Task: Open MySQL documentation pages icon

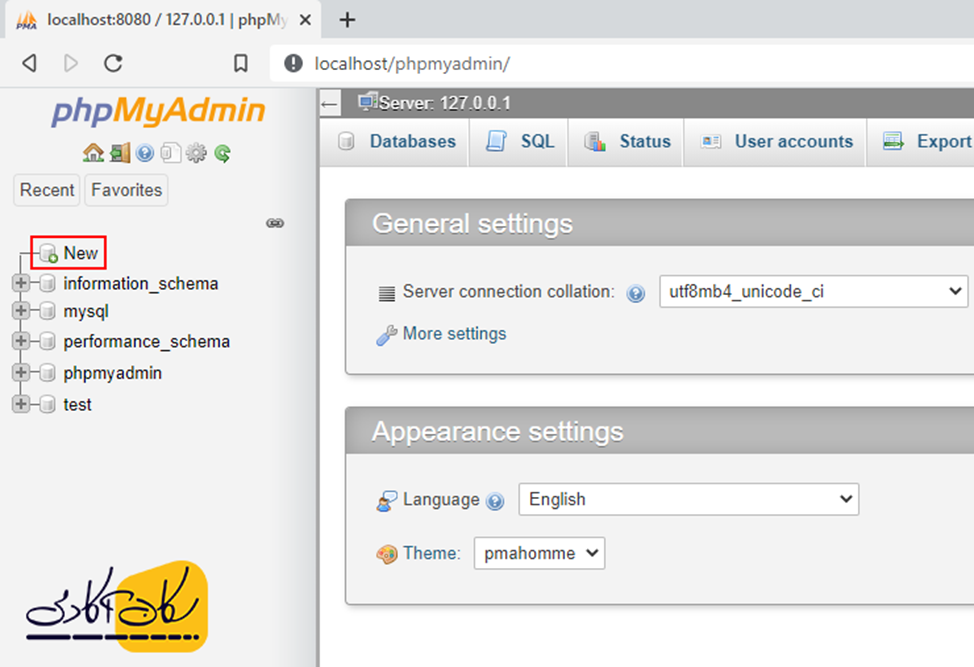Action: [x=170, y=153]
